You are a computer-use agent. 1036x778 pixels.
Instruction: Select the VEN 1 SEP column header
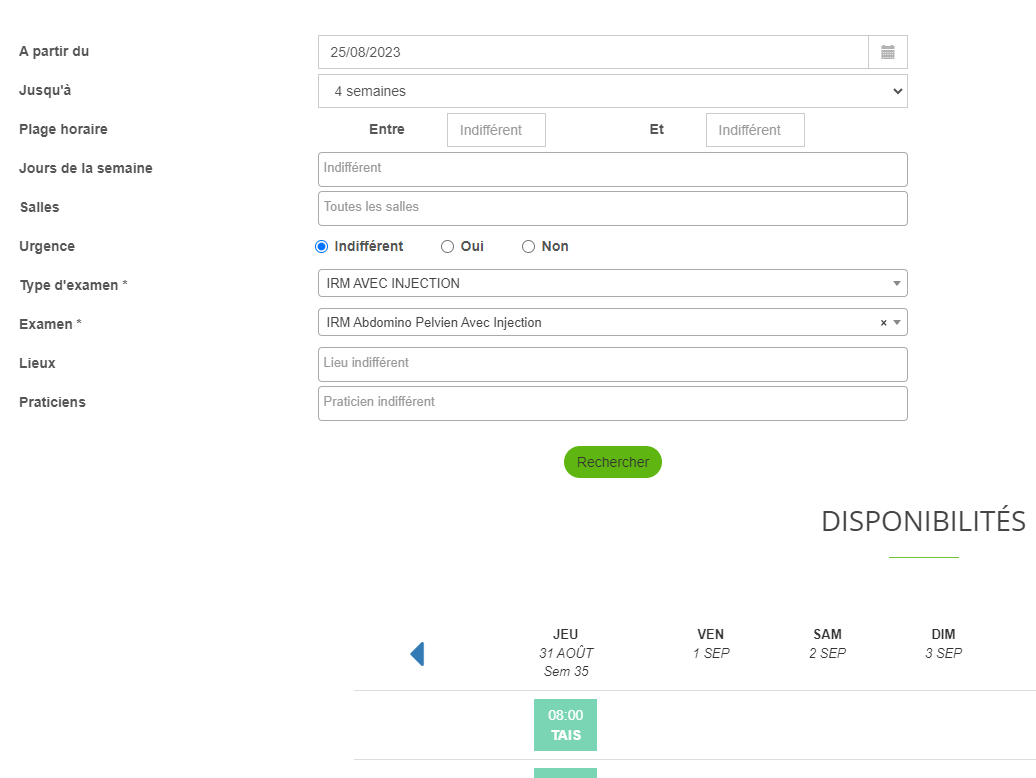[711, 643]
